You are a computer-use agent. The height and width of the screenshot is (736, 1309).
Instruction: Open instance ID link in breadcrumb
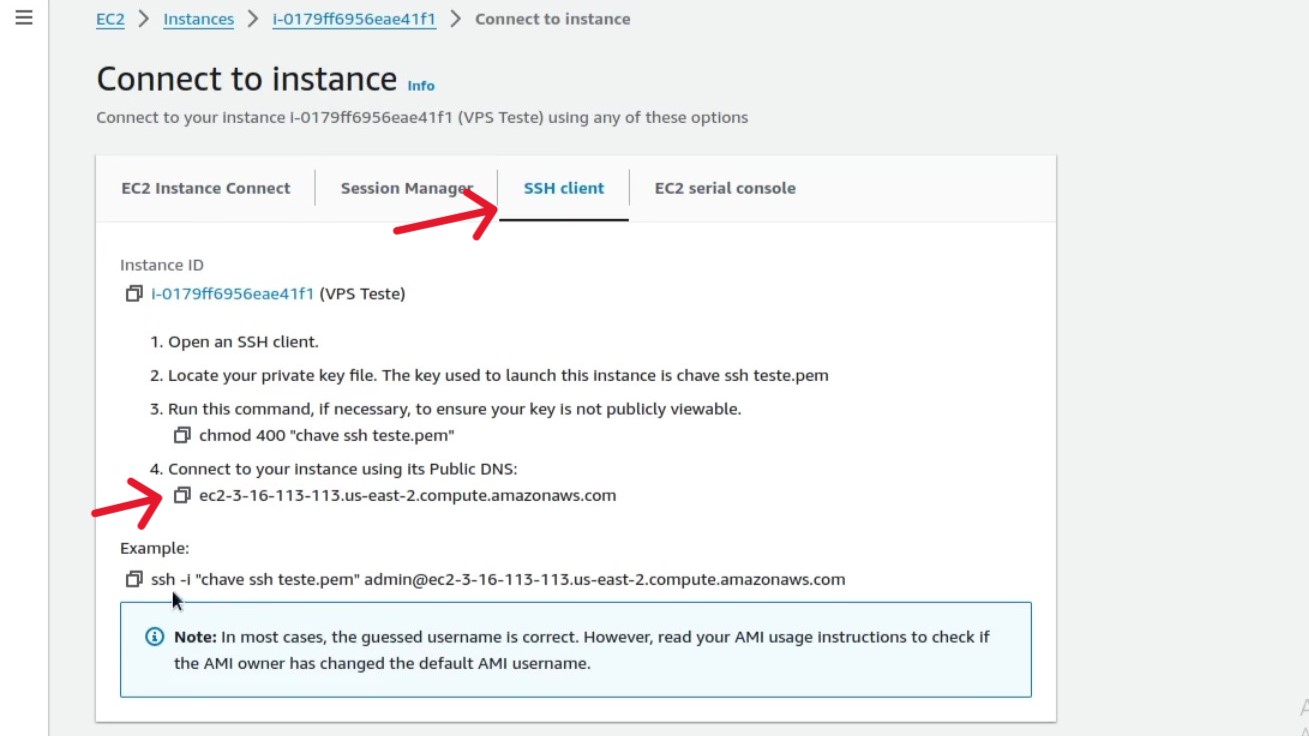pyautogui.click(x=354, y=19)
